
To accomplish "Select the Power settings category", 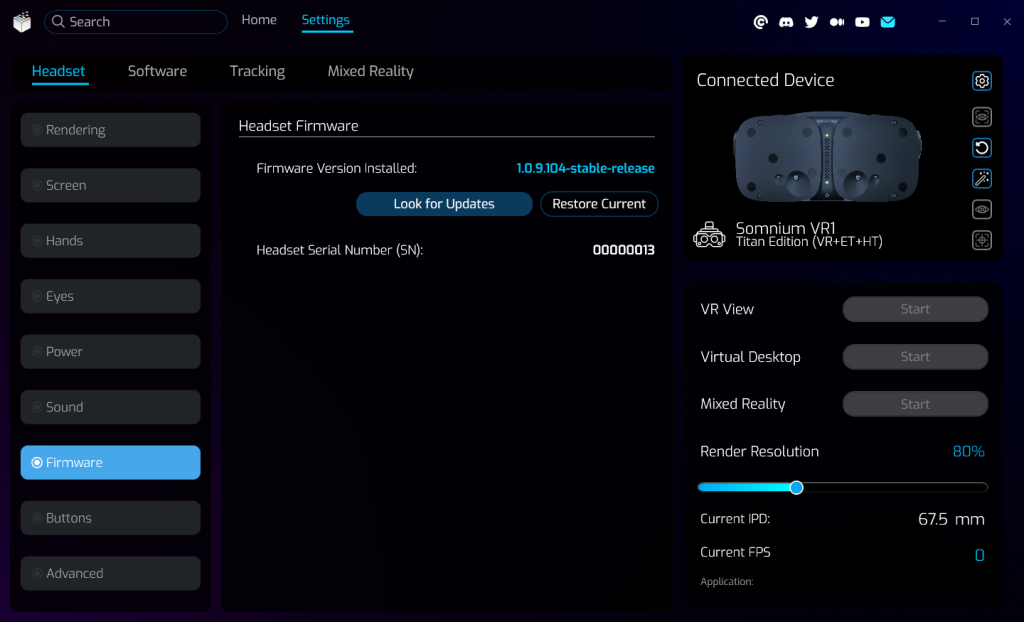I will tap(110, 352).
